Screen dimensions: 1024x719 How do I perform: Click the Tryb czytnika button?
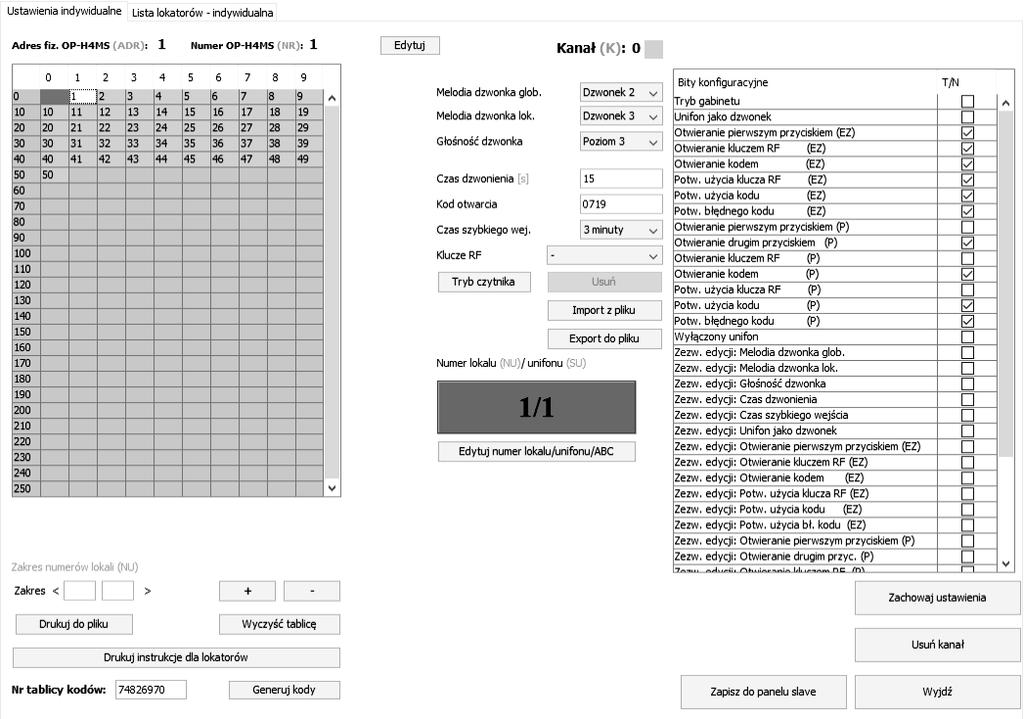click(x=483, y=282)
